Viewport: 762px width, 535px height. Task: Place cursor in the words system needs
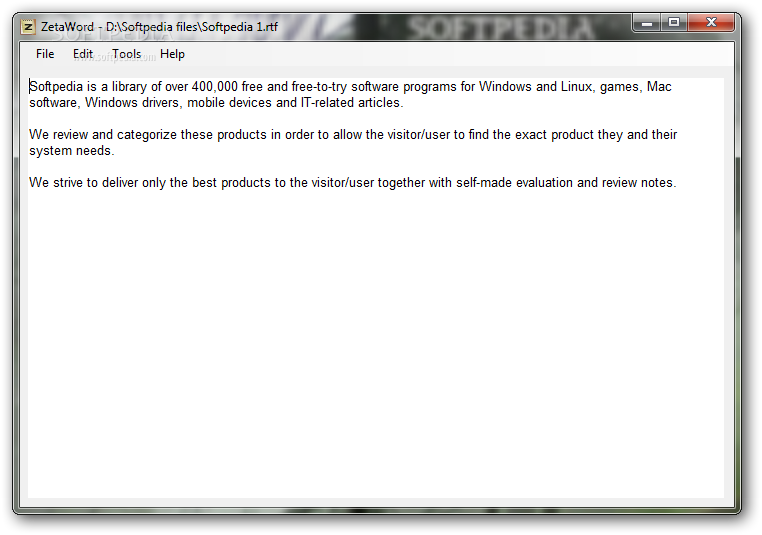coord(71,151)
